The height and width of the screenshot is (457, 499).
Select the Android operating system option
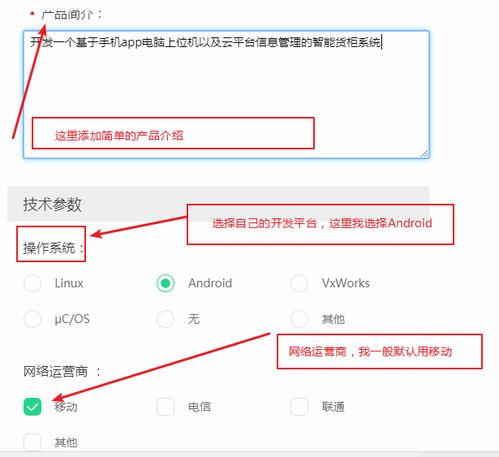point(165,283)
